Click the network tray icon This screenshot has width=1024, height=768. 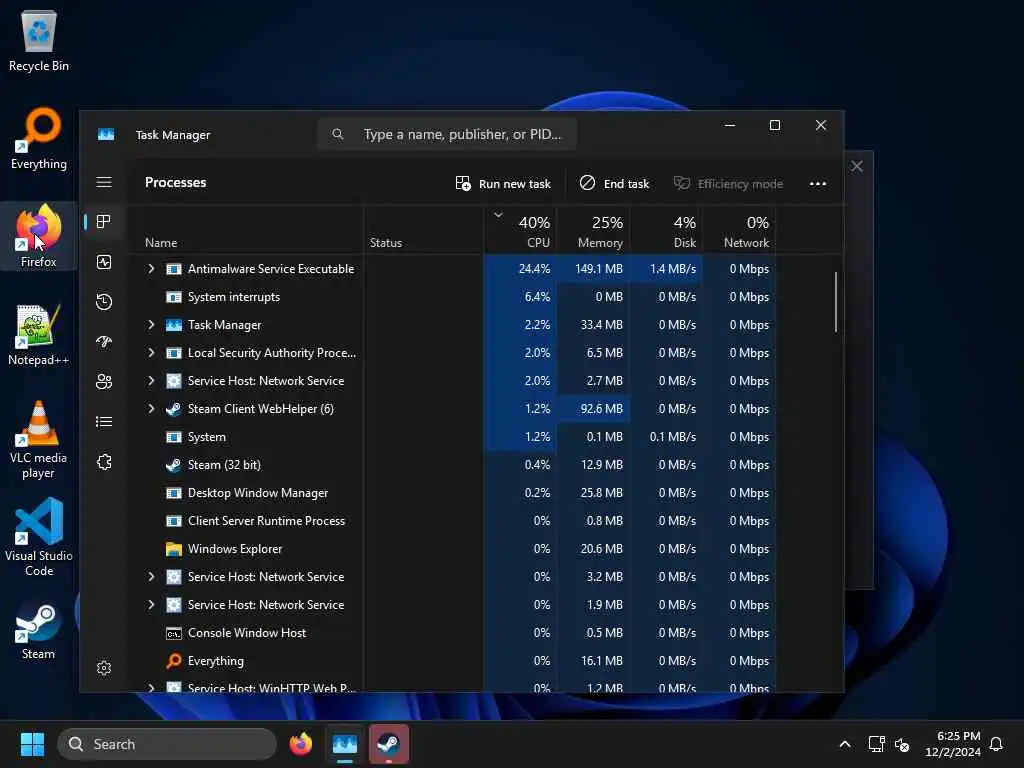(x=876, y=744)
